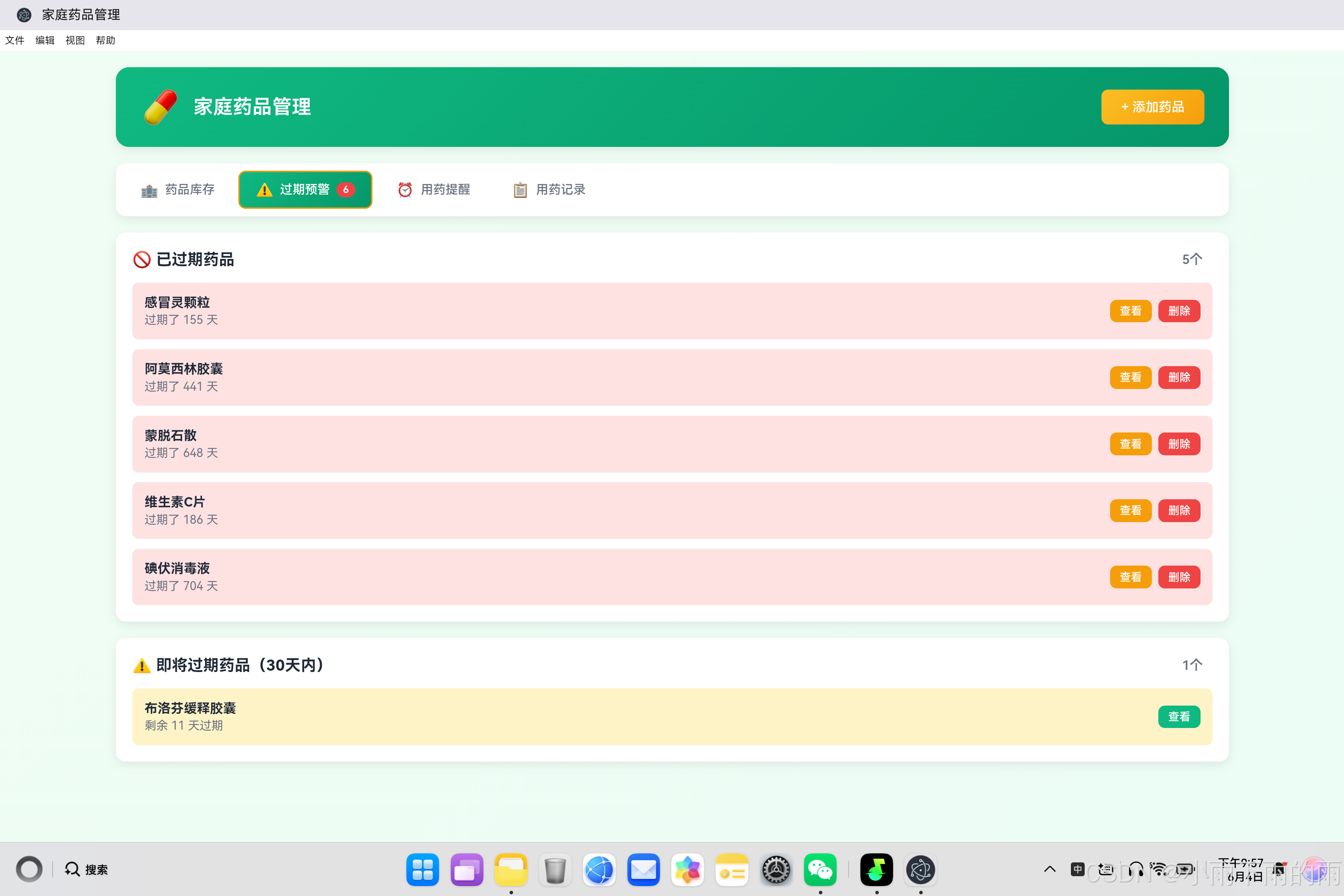Image resolution: width=1344 pixels, height=896 pixels.
Task: Open the 编辑 menu
Action: pos(44,40)
